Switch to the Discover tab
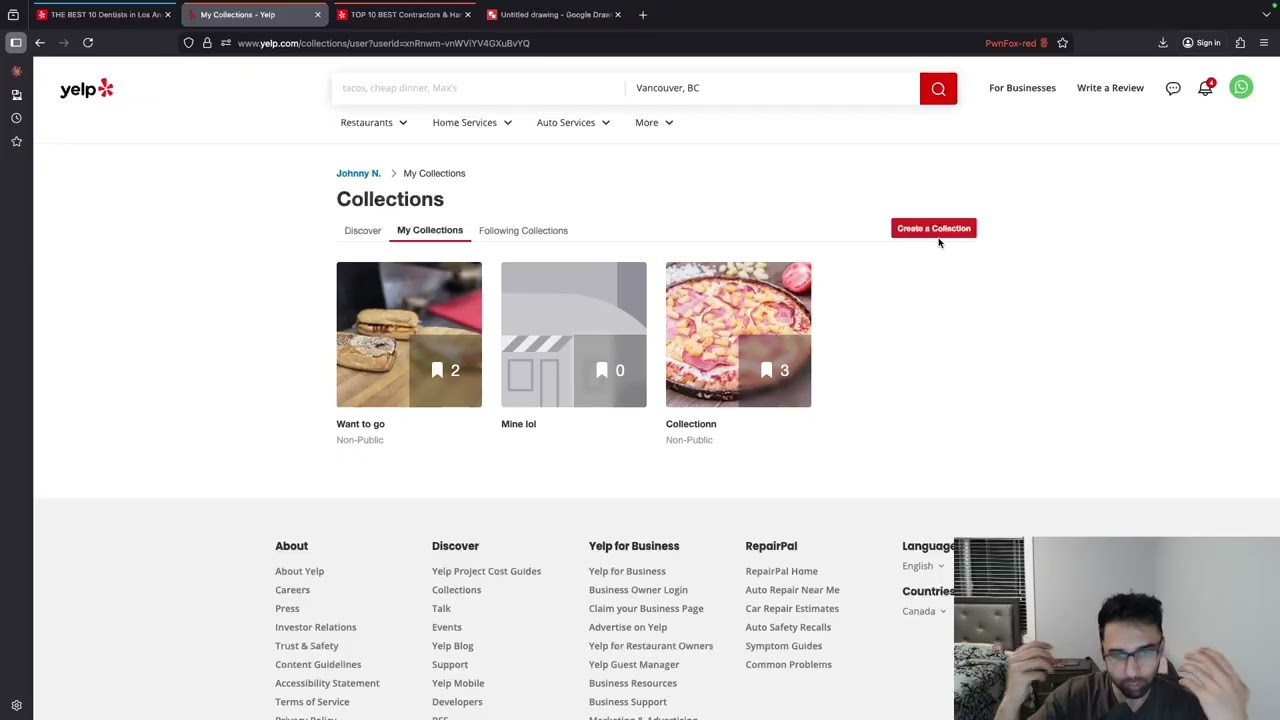 (363, 230)
